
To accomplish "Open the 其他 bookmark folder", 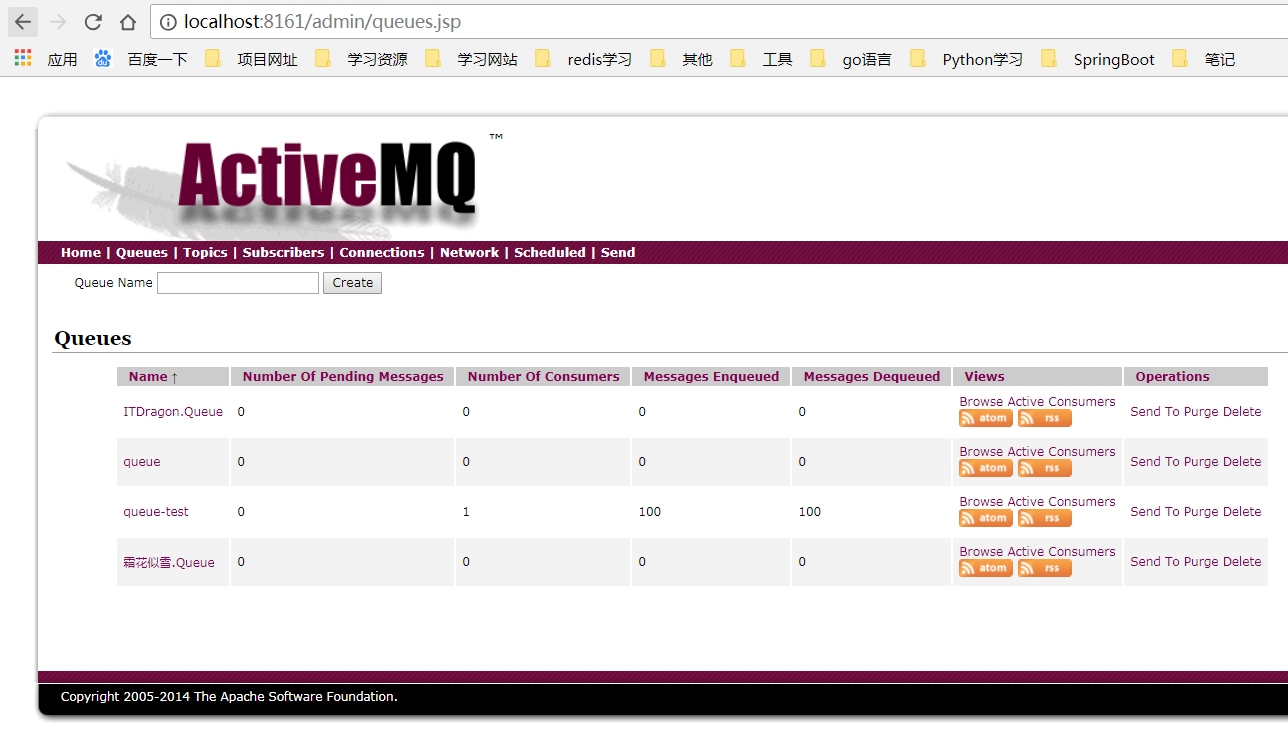I will 681,59.
